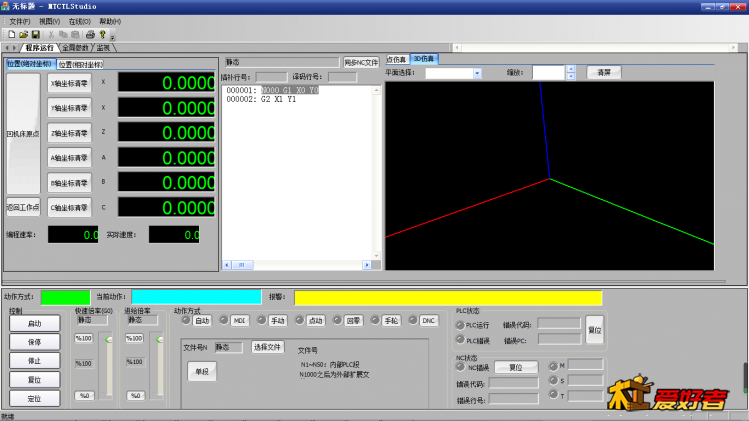Screen dimensions: 749x421
Task: Click the code list horizontal scrollbar thumb
Action: [243, 265]
